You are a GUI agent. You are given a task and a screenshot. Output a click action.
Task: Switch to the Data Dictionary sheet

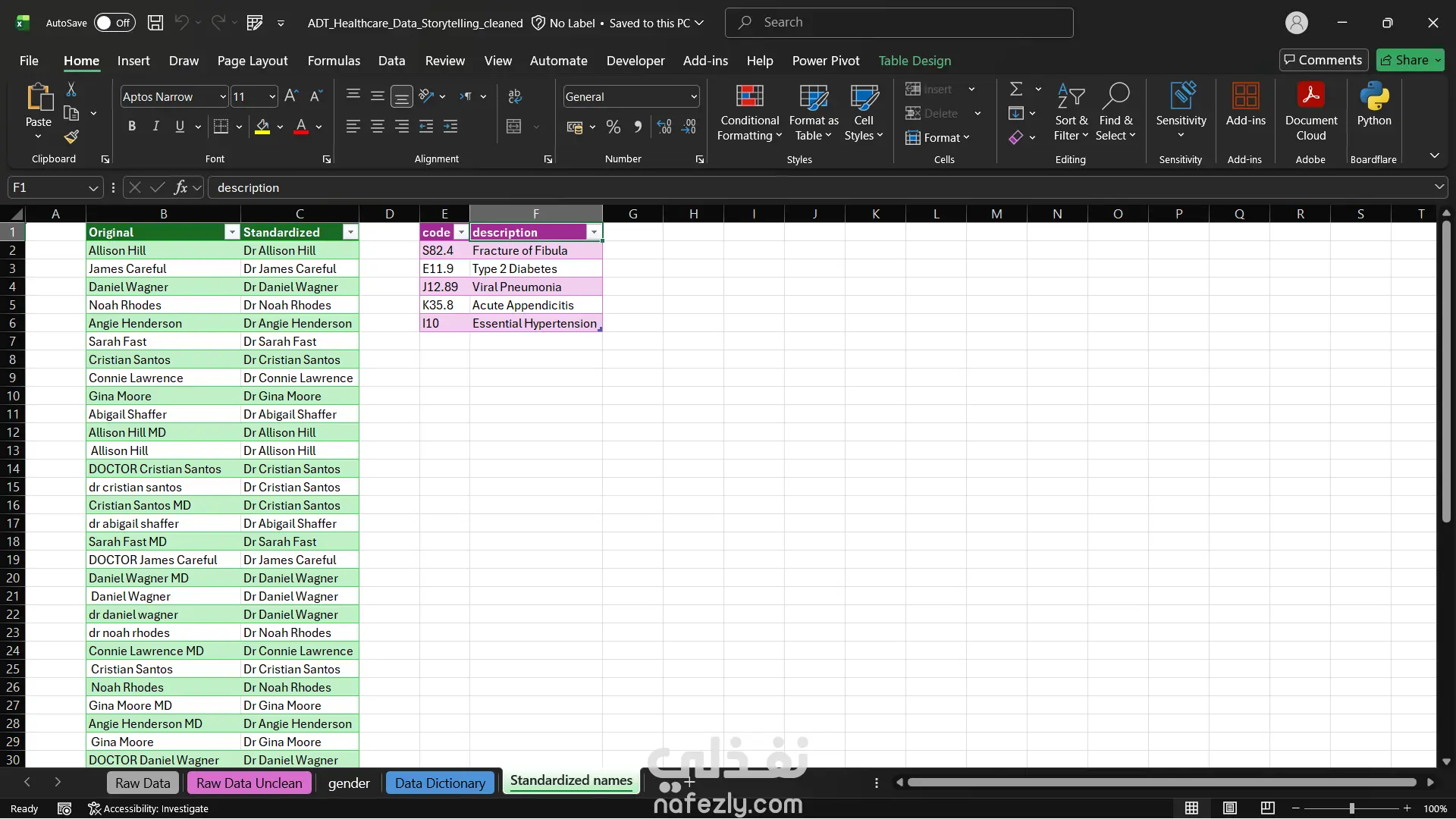click(x=440, y=783)
